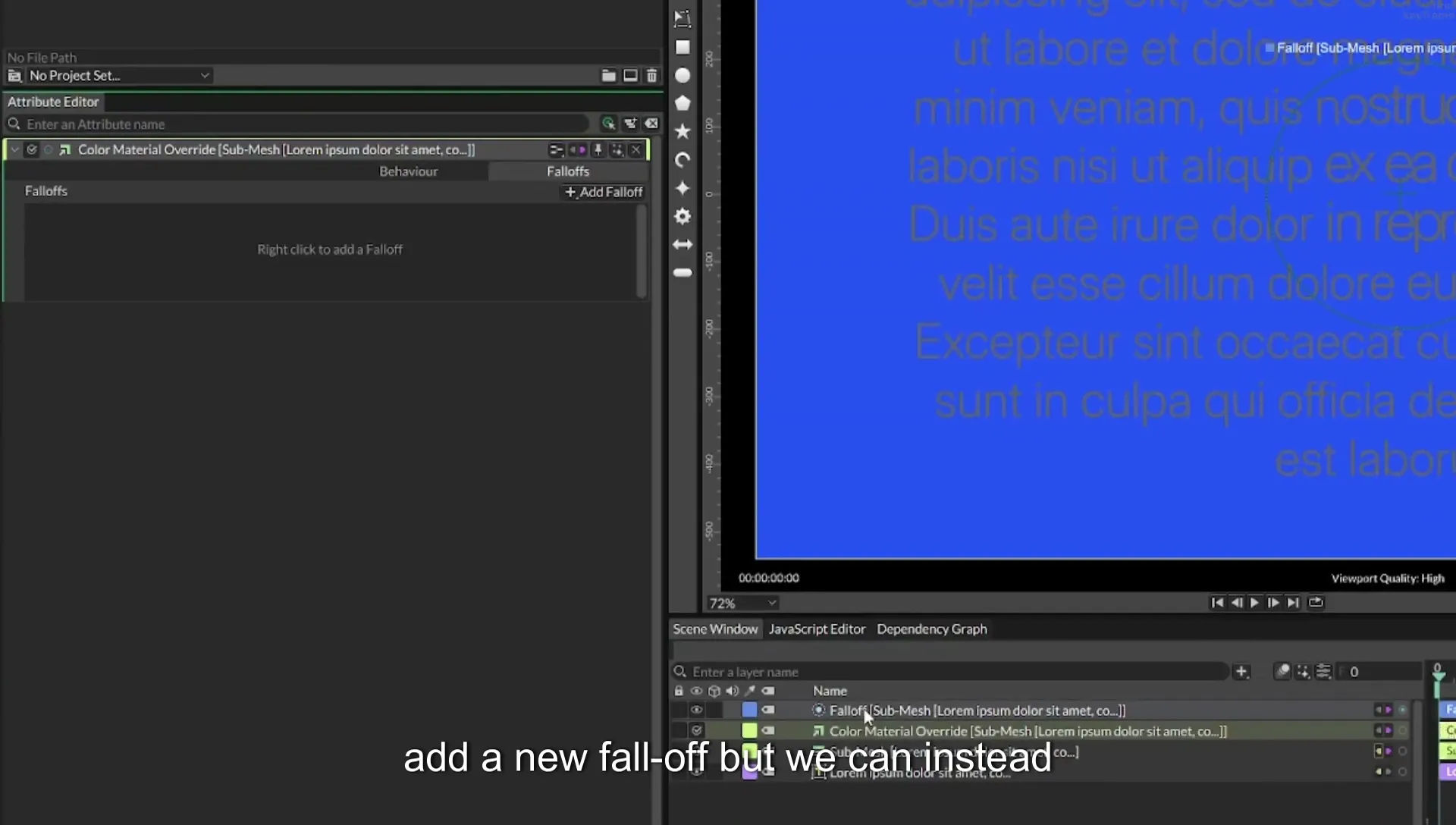Select the arc shape tool

click(682, 160)
